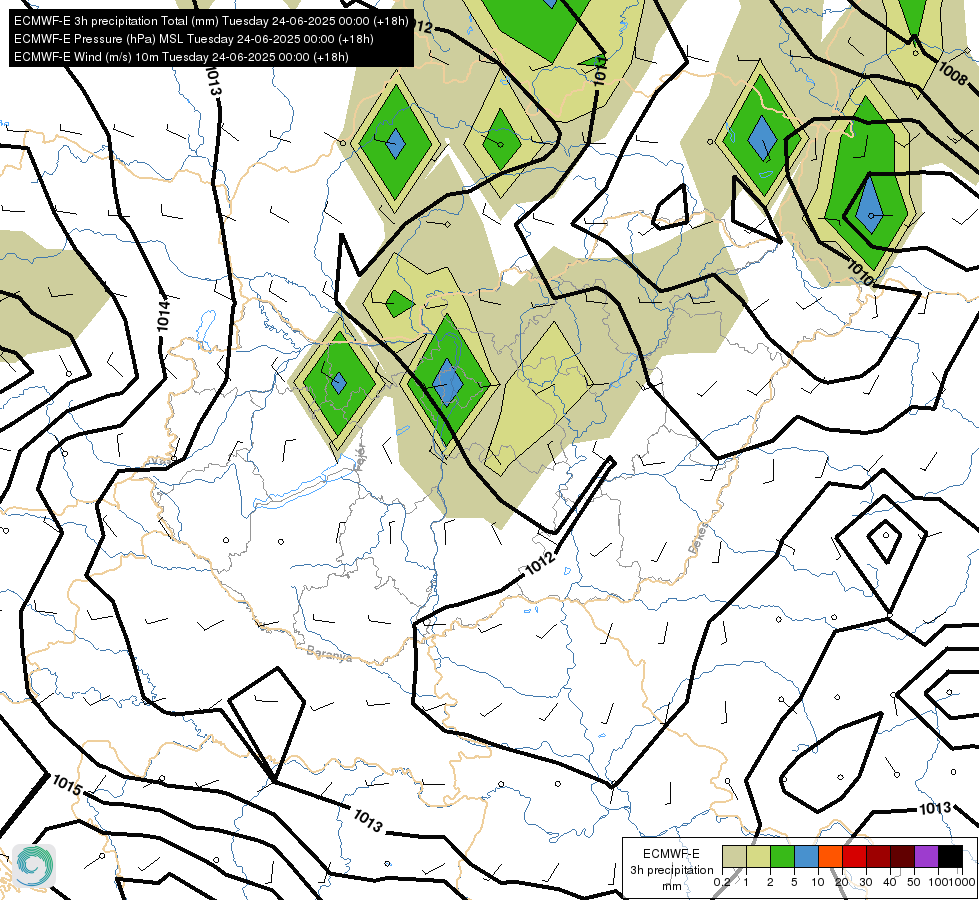The height and width of the screenshot is (900, 979).
Task: Click the 1013 isobar label under the title box
Action: pyautogui.click(x=213, y=80)
